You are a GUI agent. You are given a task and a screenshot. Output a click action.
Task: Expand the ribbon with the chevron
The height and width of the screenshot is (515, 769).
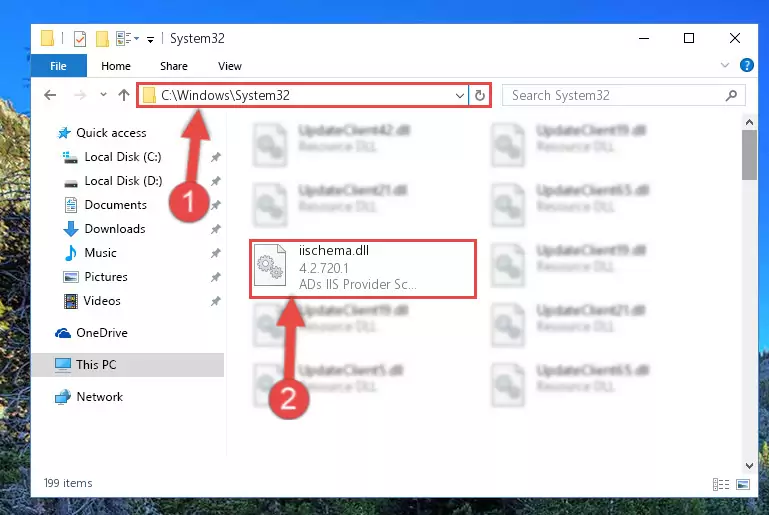(724, 65)
